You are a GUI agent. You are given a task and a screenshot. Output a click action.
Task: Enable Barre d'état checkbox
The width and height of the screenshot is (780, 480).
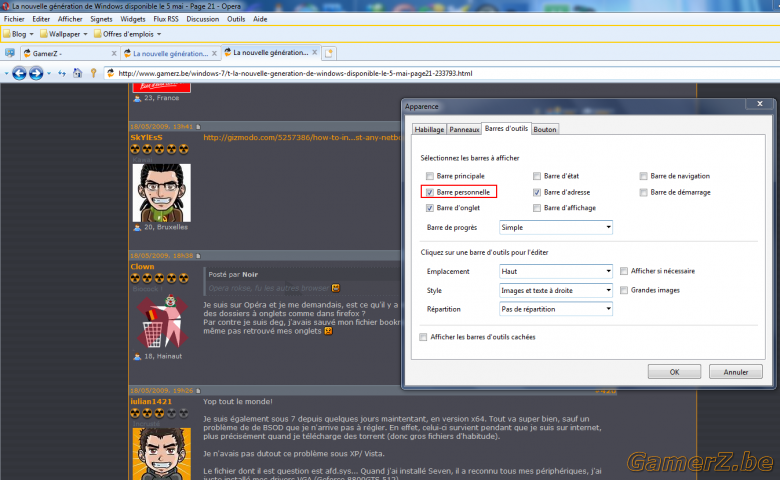click(x=537, y=176)
